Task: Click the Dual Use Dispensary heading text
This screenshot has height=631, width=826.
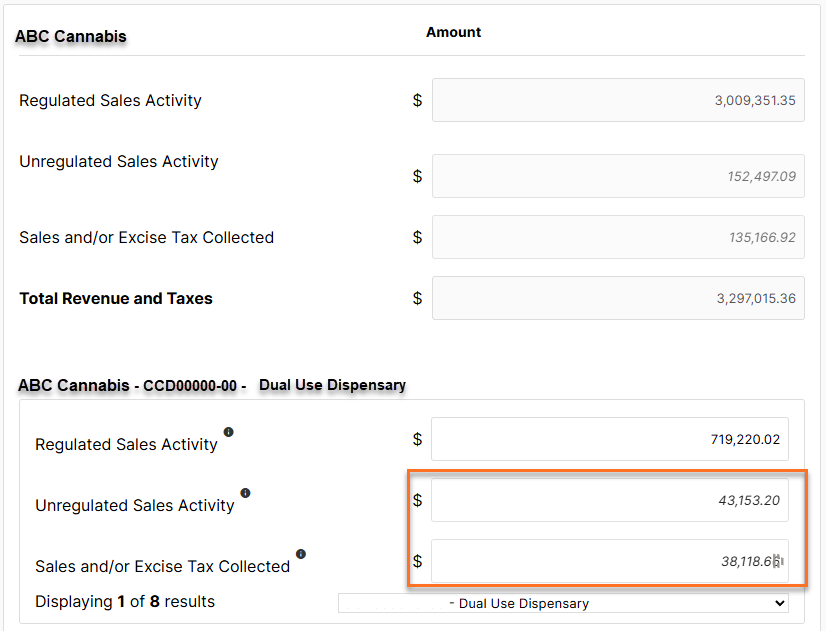Action: (332, 385)
